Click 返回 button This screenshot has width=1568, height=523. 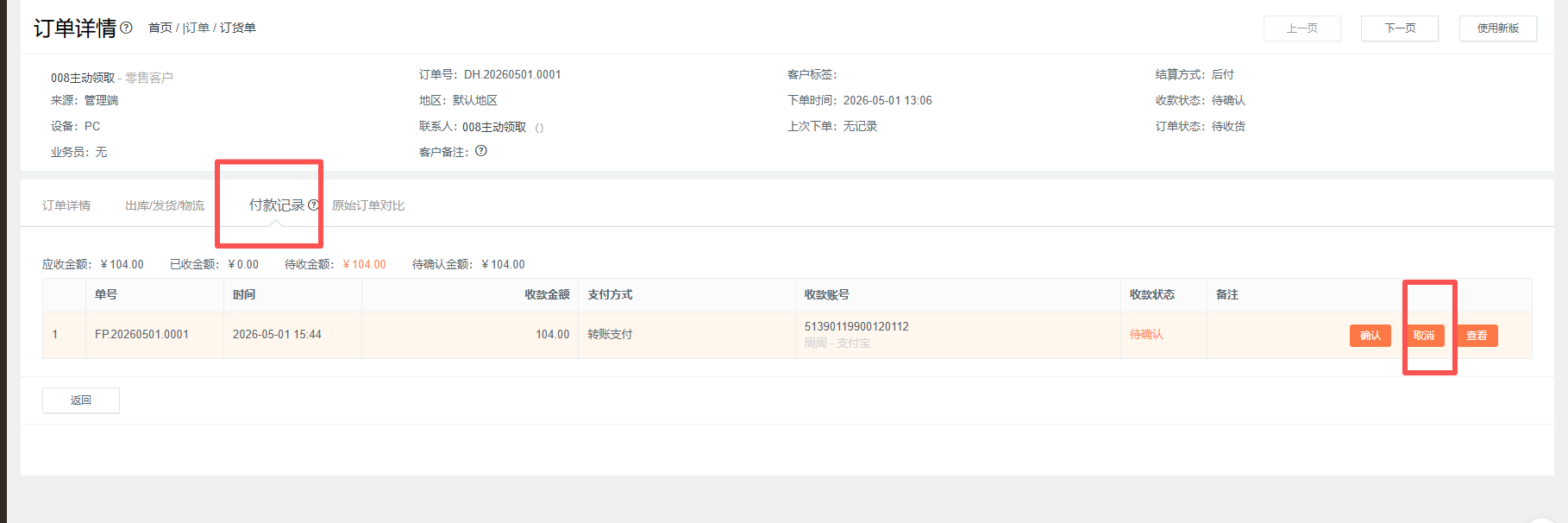pos(81,400)
